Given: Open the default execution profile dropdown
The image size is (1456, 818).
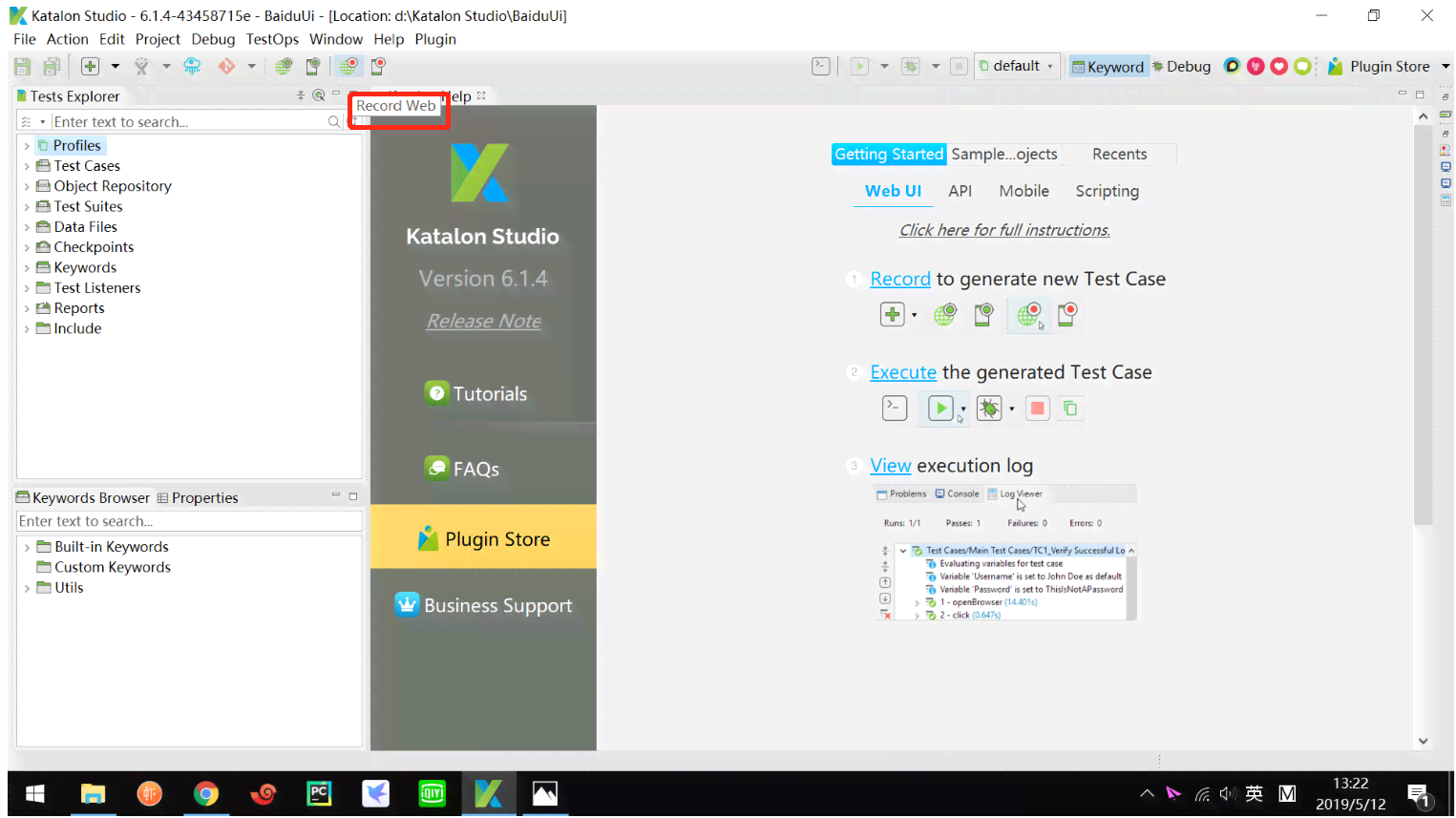Looking at the screenshot, I should point(1018,66).
